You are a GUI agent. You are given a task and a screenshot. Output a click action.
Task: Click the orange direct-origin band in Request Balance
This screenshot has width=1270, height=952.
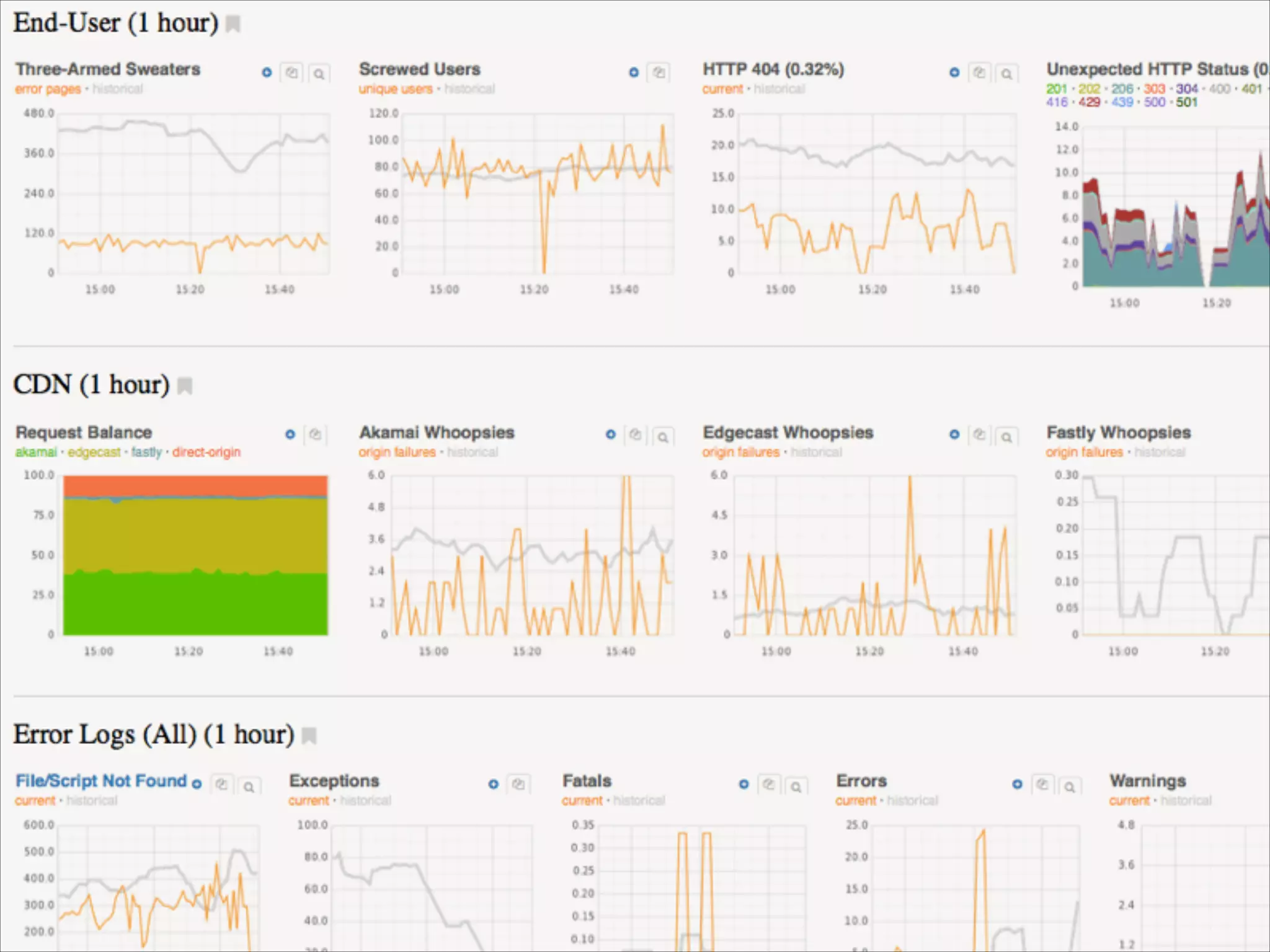(x=195, y=485)
